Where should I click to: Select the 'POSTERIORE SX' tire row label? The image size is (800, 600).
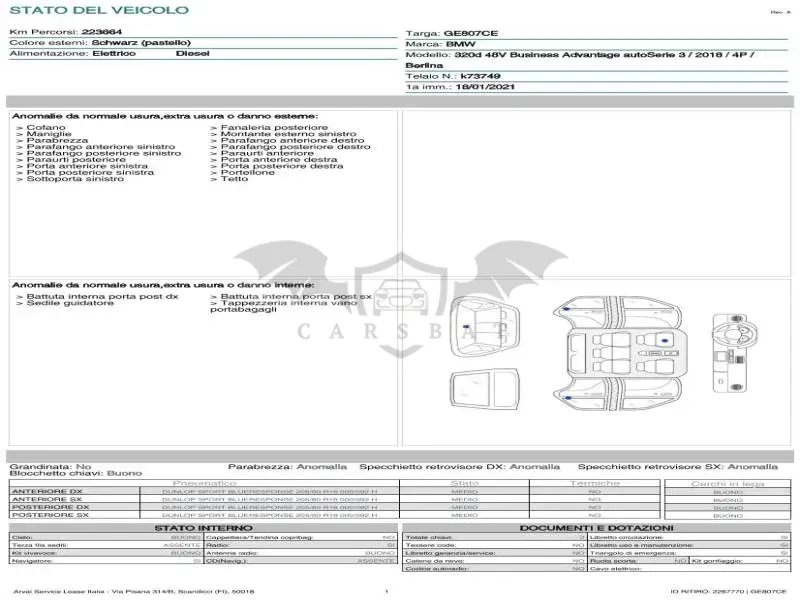click(x=51, y=515)
